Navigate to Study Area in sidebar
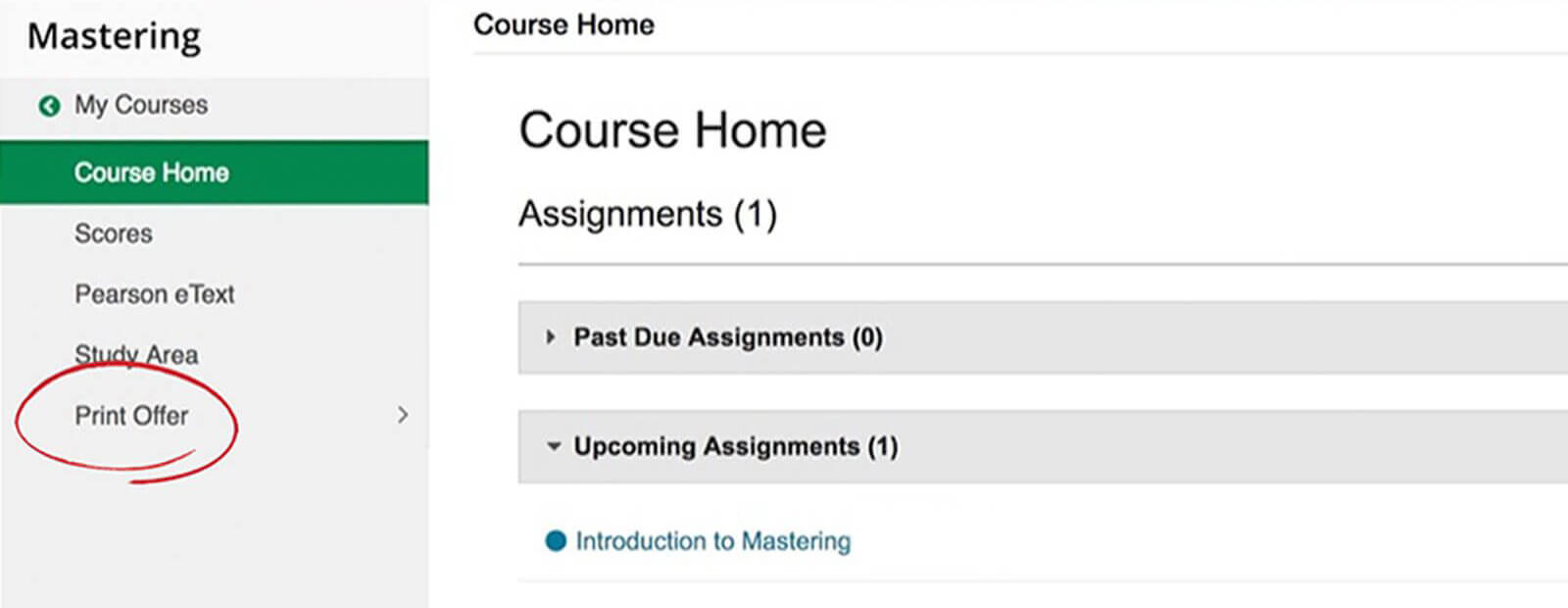Viewport: 1568px width, 608px height. 136,354
